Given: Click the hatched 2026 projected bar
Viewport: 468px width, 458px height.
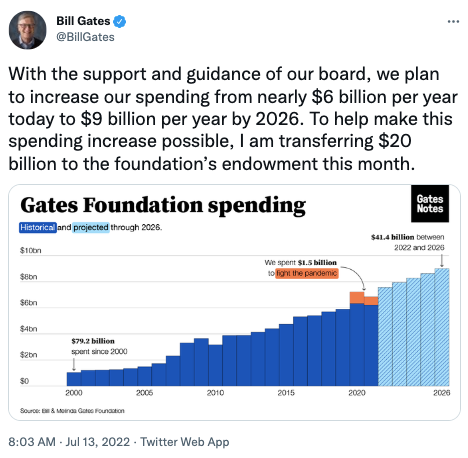Looking at the screenshot, I should click(442, 327).
